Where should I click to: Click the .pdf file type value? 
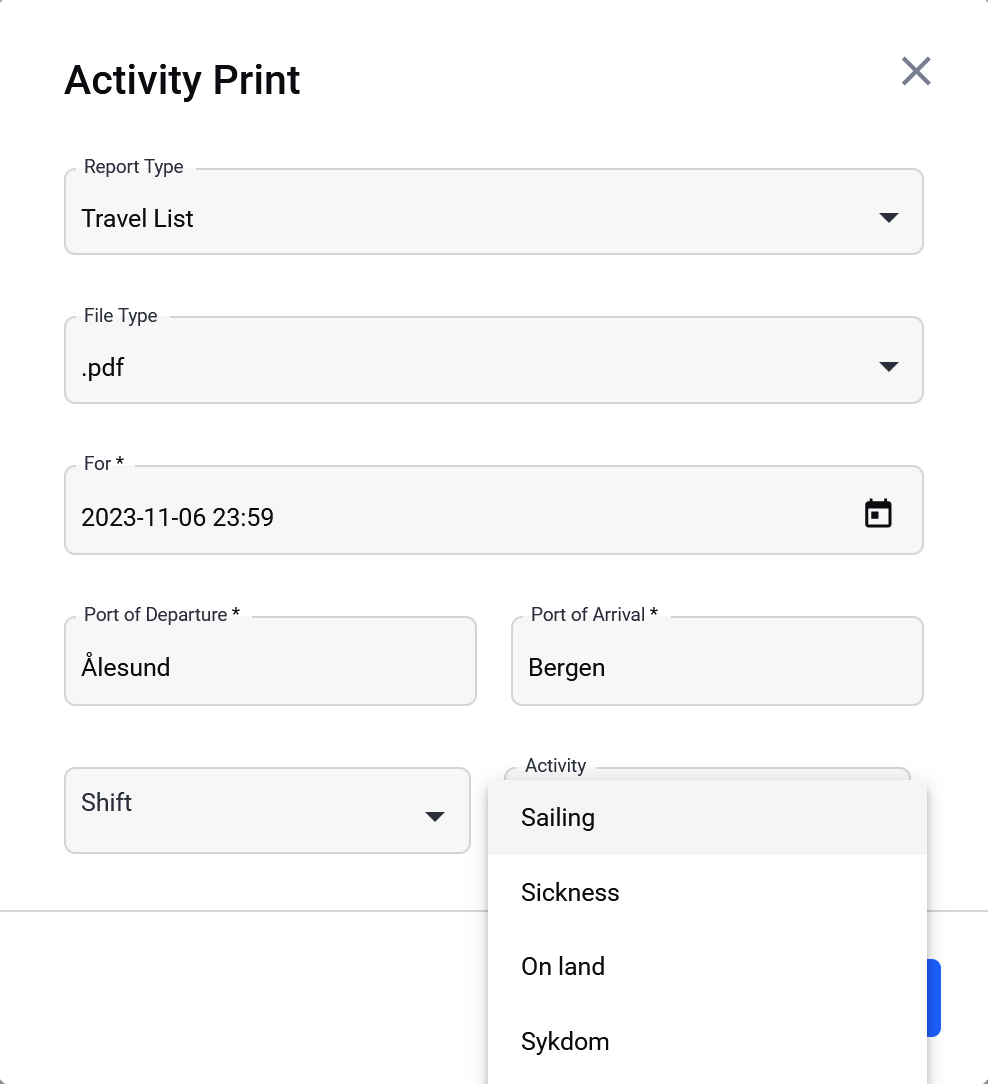[x=102, y=367]
